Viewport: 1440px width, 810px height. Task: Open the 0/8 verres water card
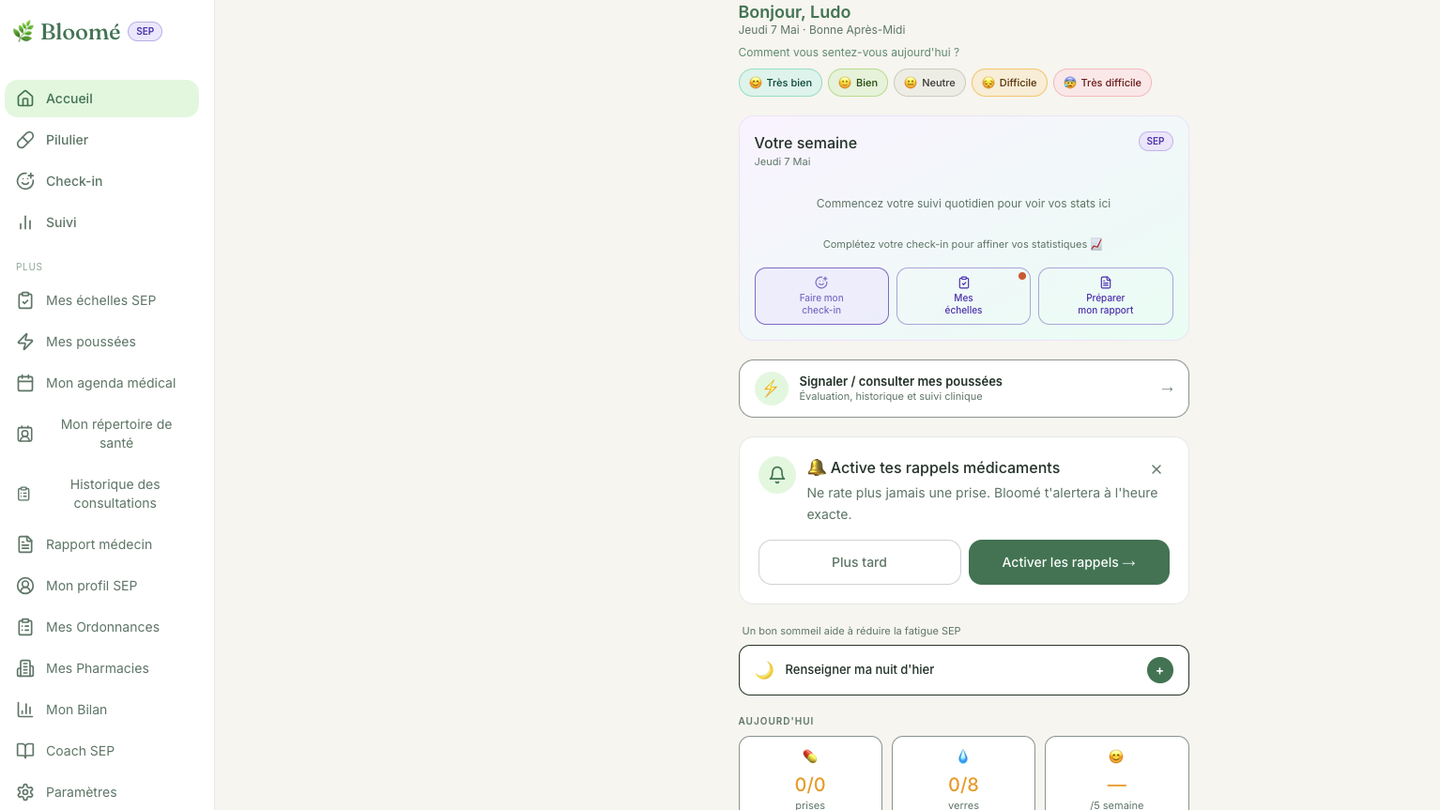point(963,774)
